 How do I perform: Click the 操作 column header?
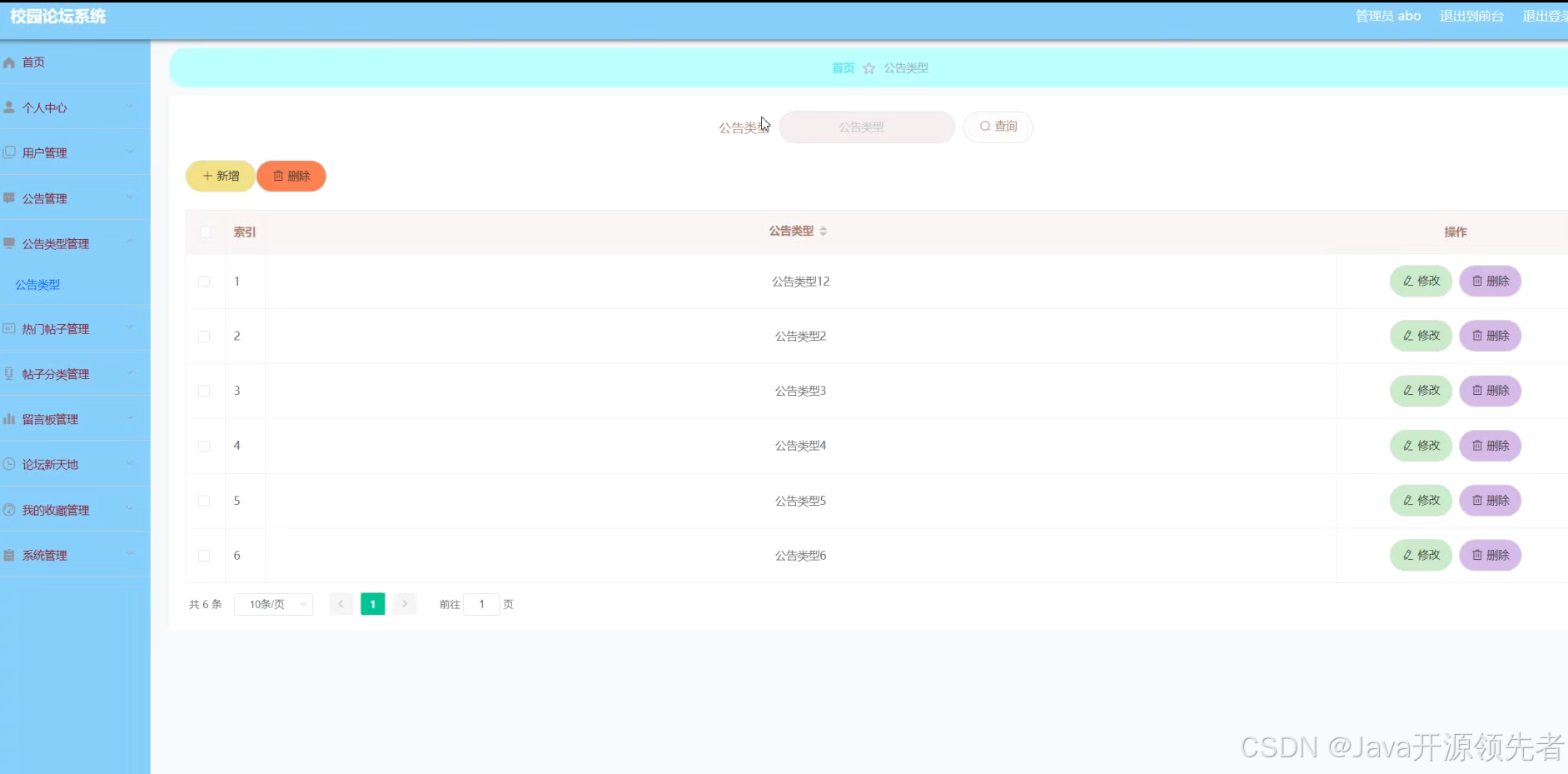click(1456, 232)
